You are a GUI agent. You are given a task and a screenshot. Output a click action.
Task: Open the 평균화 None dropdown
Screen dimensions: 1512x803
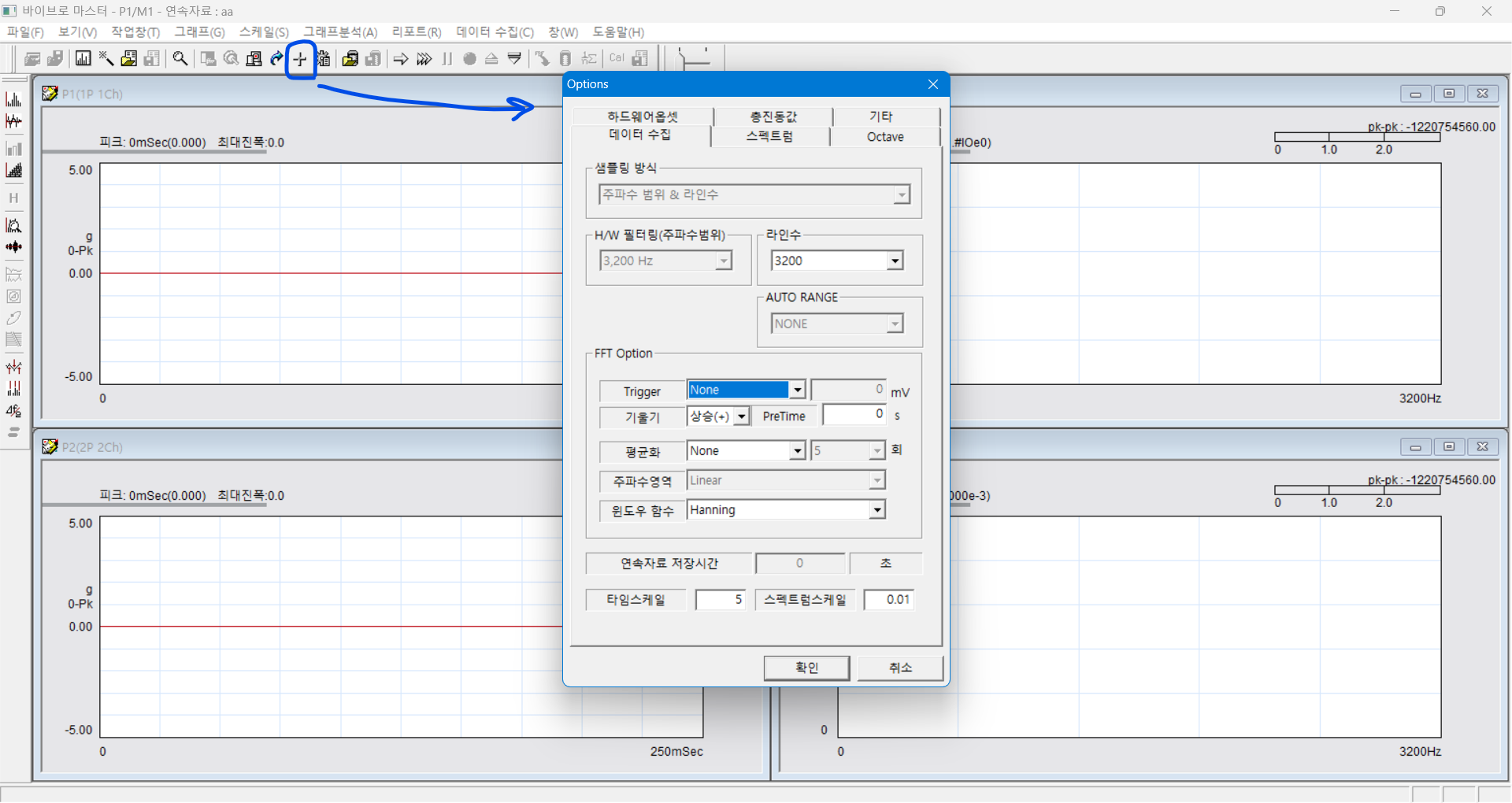[797, 451]
